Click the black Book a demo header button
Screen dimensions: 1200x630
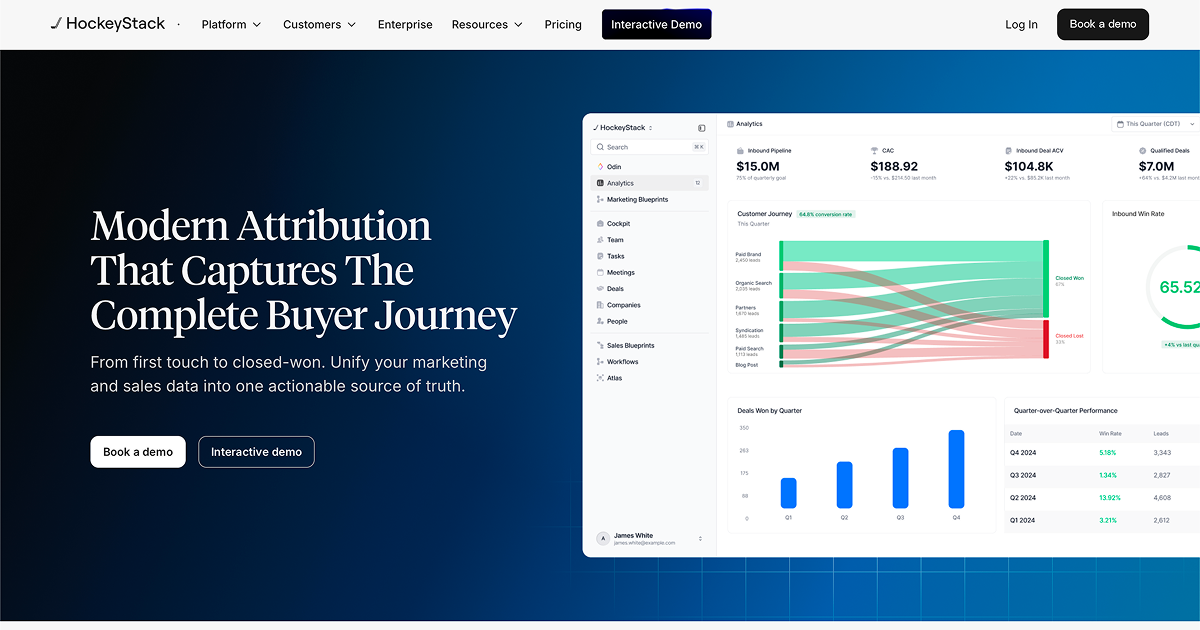point(1103,24)
